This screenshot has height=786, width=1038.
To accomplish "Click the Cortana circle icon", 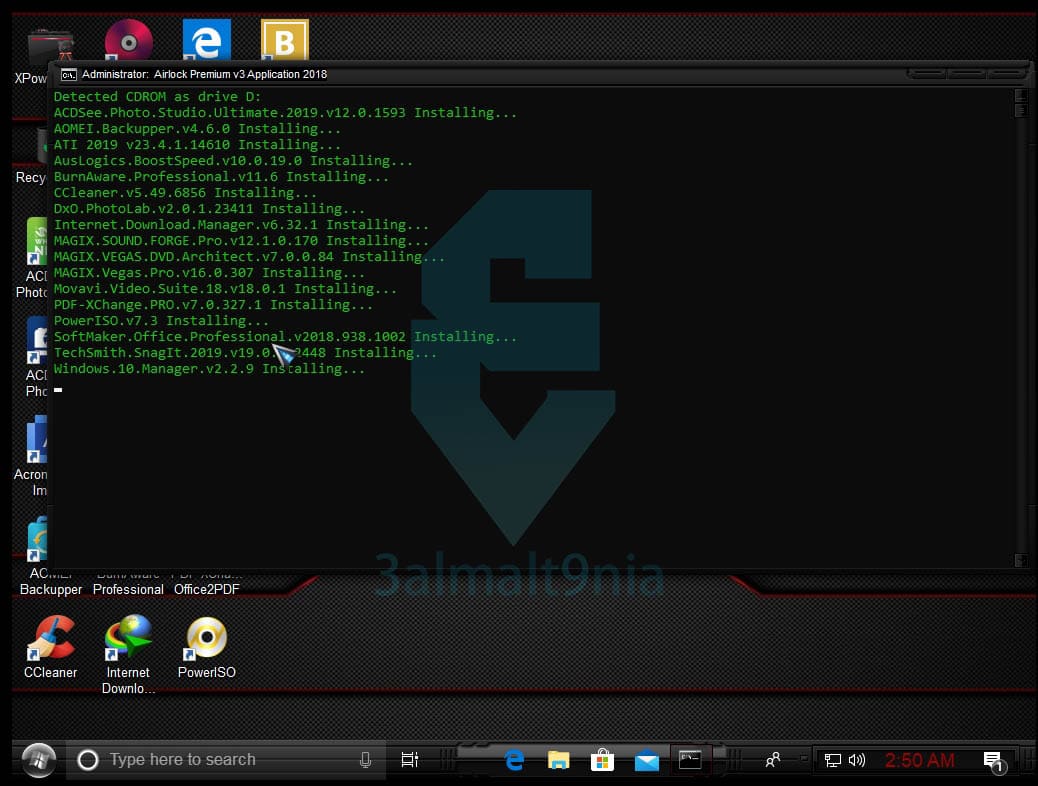I will tap(88, 760).
